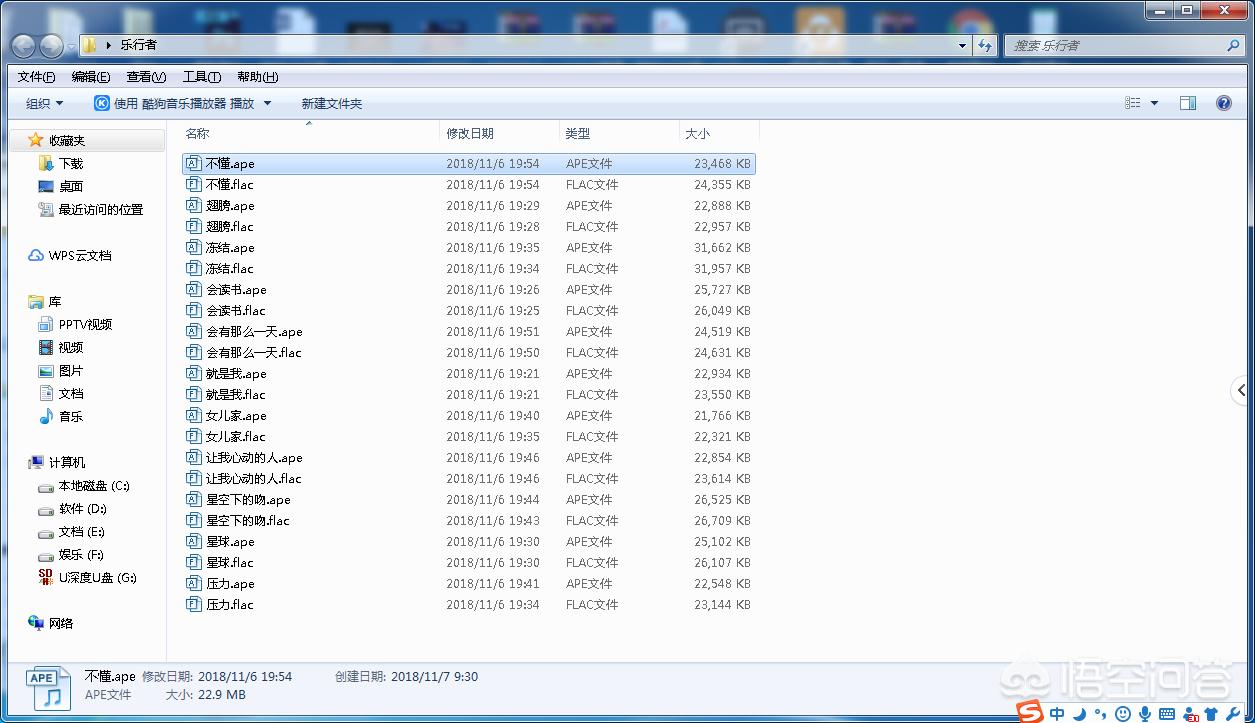Image resolution: width=1255 pixels, height=723 pixels.
Task: Select 娱乐 (F:) drive
Action: coord(81,554)
